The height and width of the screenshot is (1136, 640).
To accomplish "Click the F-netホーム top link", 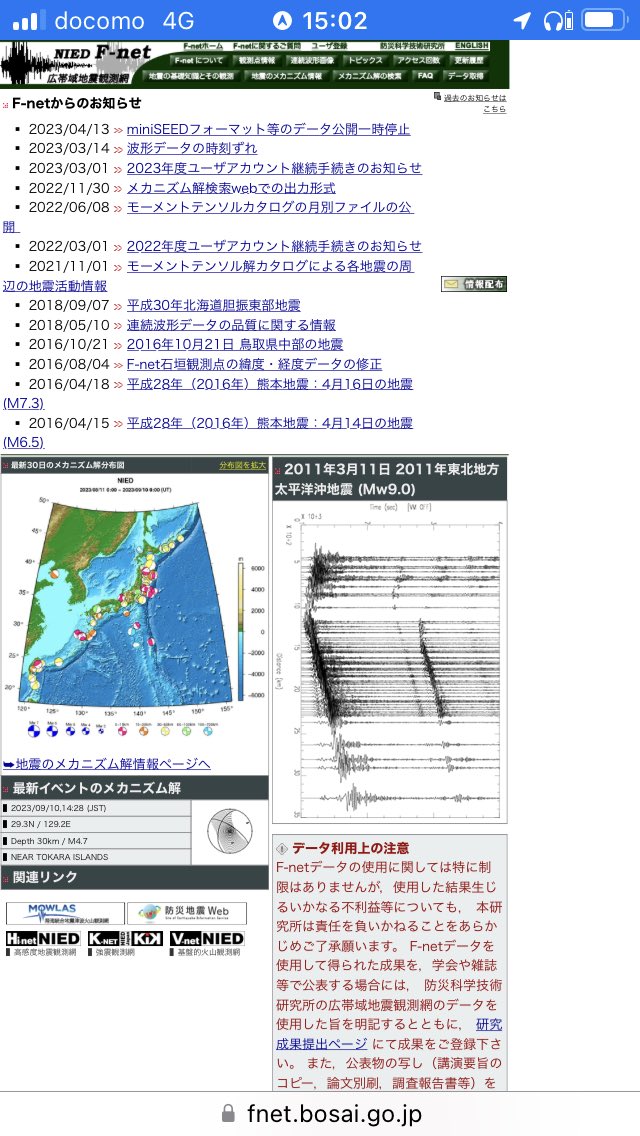I will (204, 46).
